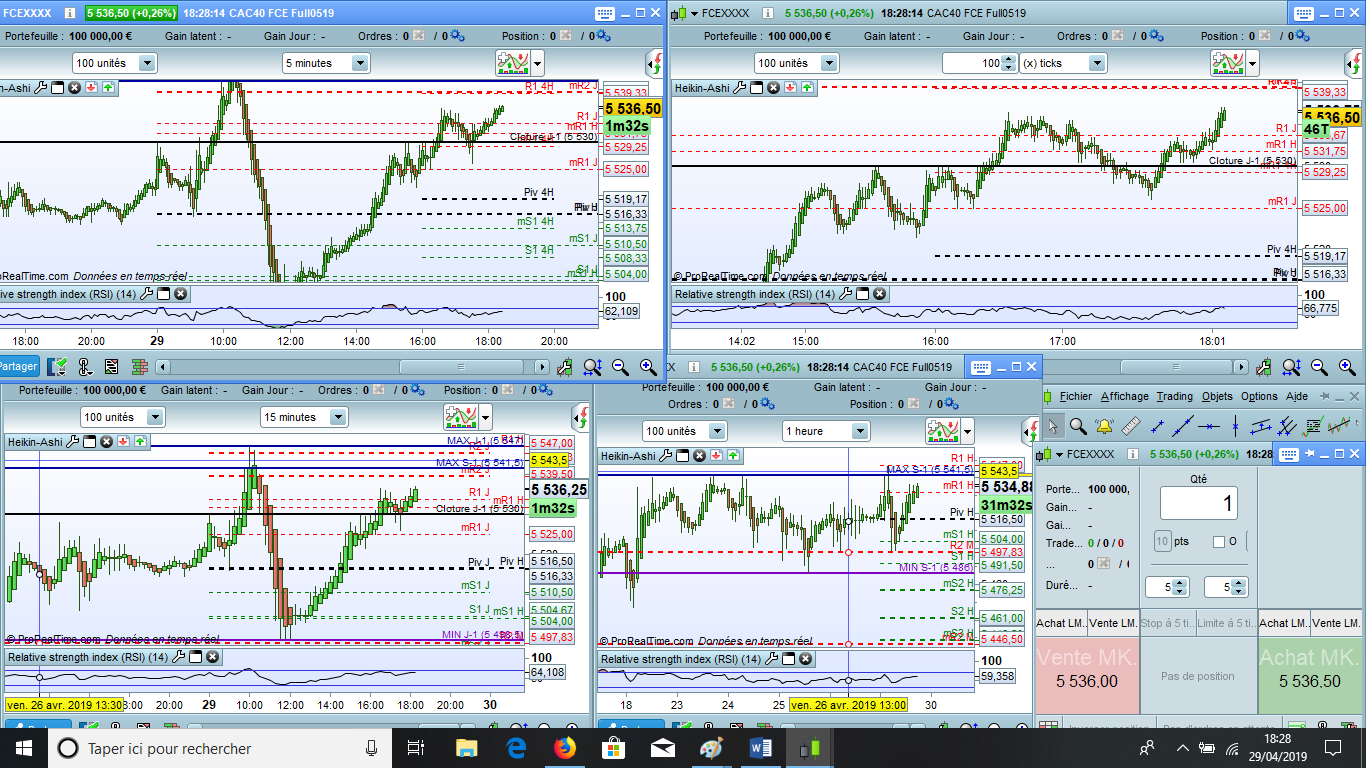Move Heikin-Ashi panel up in 1 heure chart
The height and width of the screenshot is (768, 1366).
735,456
